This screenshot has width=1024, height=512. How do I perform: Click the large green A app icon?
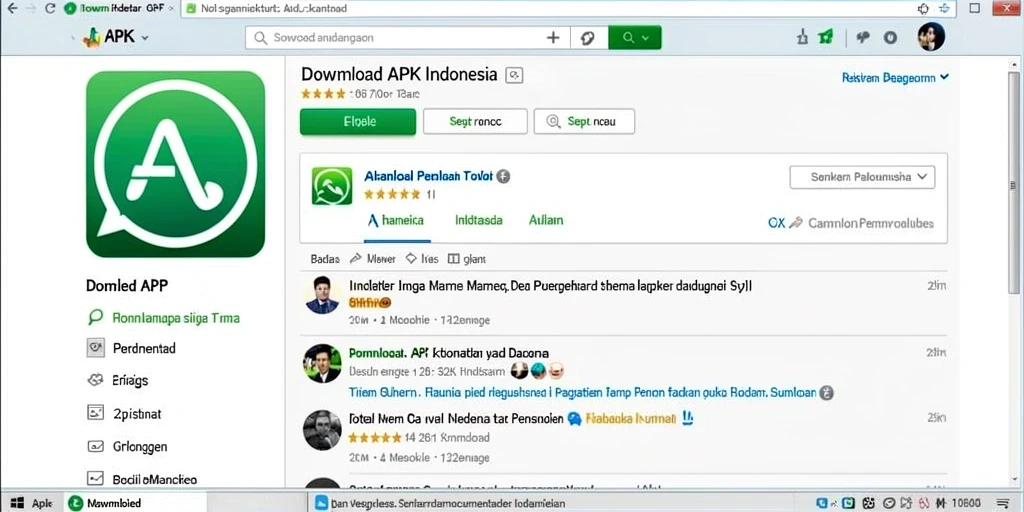175,164
